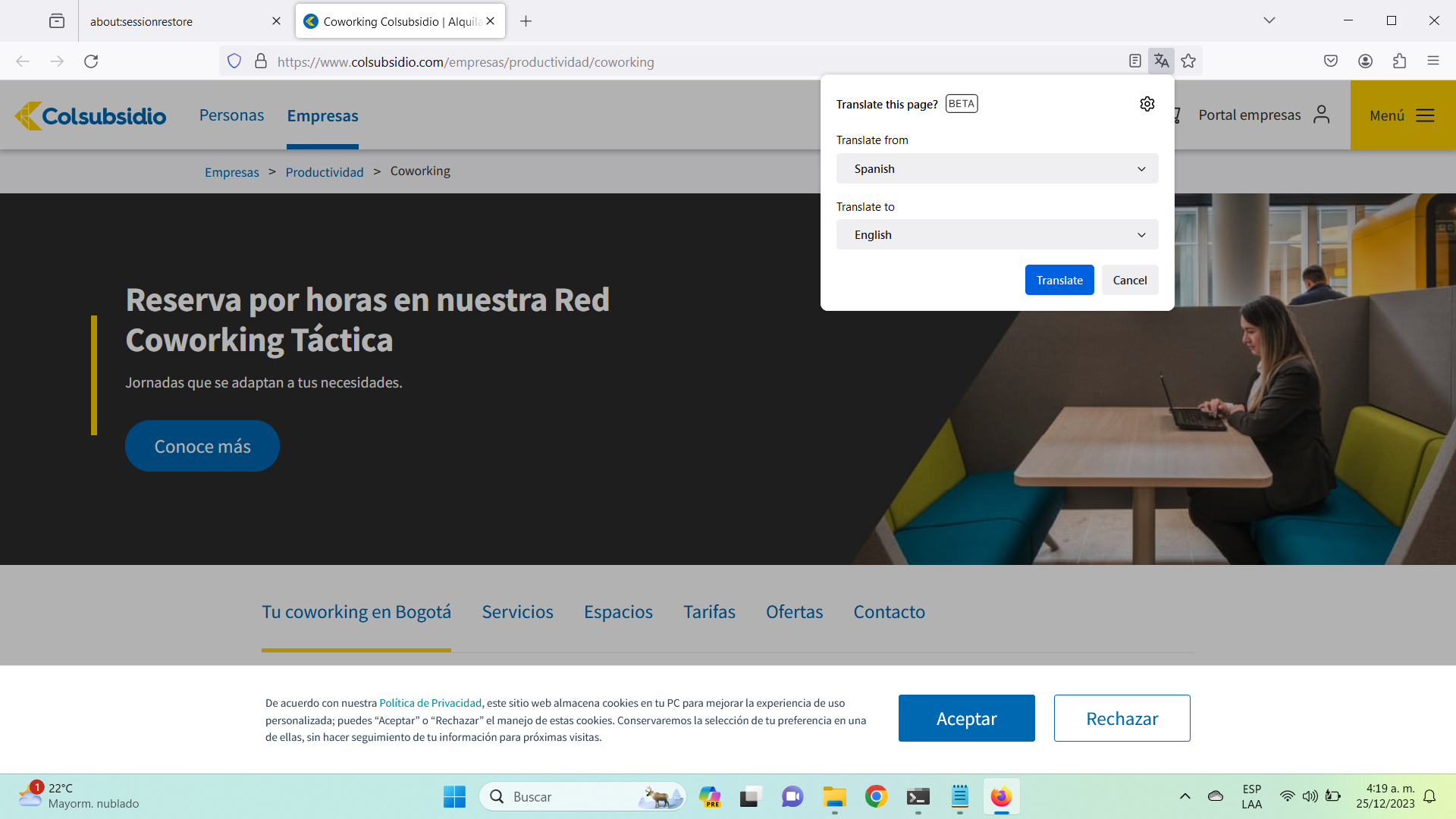The width and height of the screenshot is (1456, 819).
Task: Select the Servicios section tab
Action: 517,612
